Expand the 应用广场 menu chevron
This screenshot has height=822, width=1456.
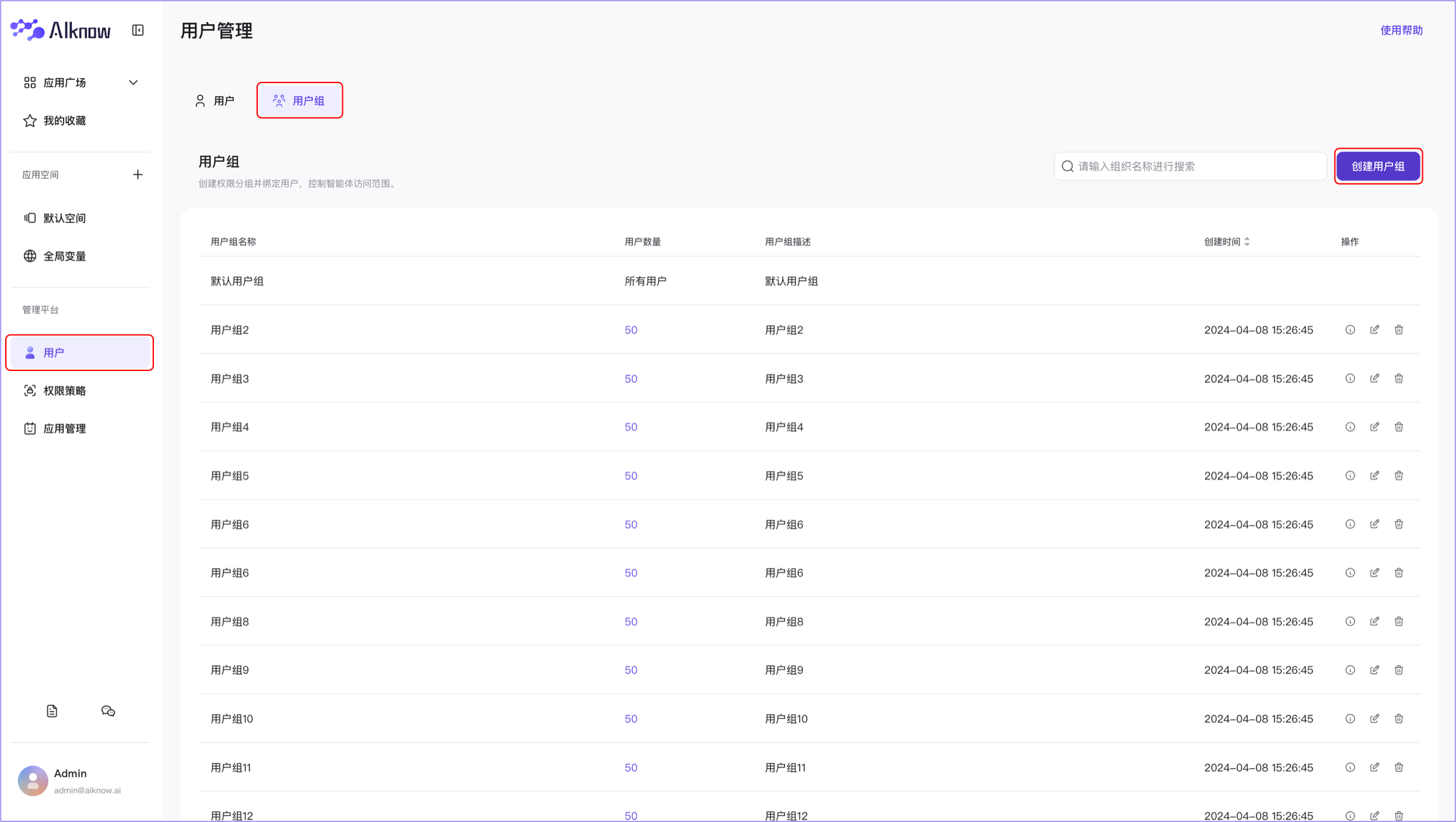point(133,83)
